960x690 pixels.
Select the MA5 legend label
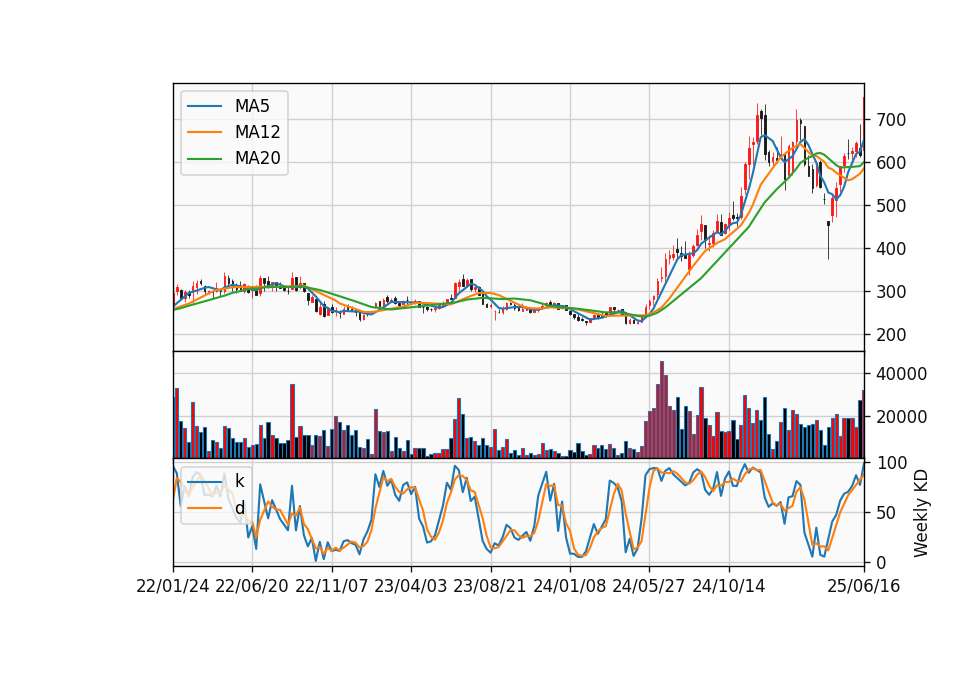(x=252, y=106)
